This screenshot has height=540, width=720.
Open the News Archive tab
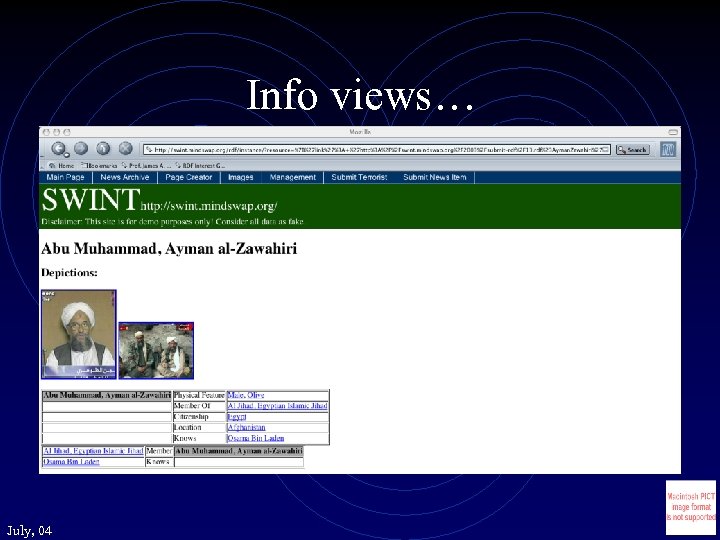click(125, 177)
